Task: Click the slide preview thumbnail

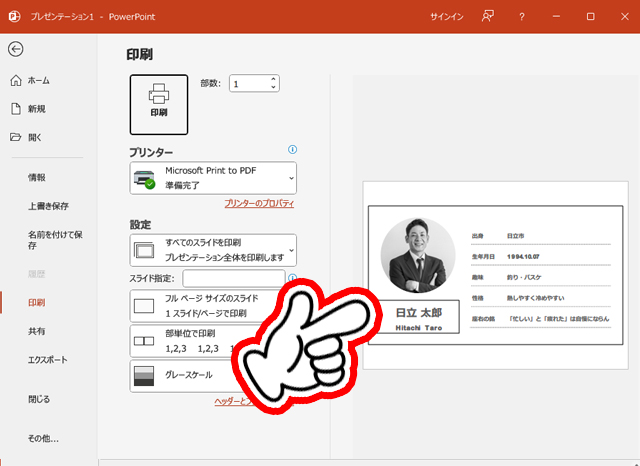Action: click(493, 276)
